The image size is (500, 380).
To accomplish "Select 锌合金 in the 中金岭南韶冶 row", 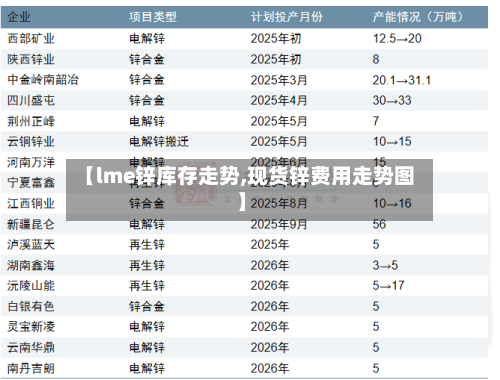I will pyautogui.click(x=147, y=80).
